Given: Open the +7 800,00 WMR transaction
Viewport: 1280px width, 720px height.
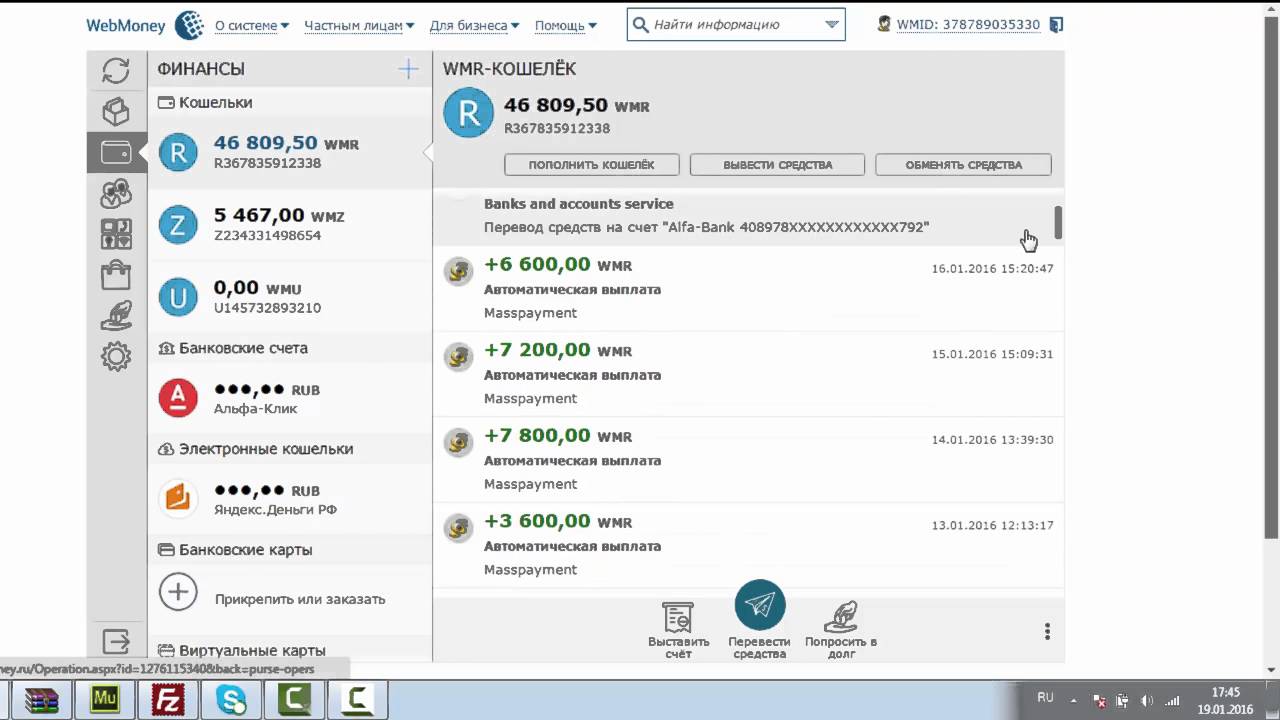Looking at the screenshot, I should (748, 460).
